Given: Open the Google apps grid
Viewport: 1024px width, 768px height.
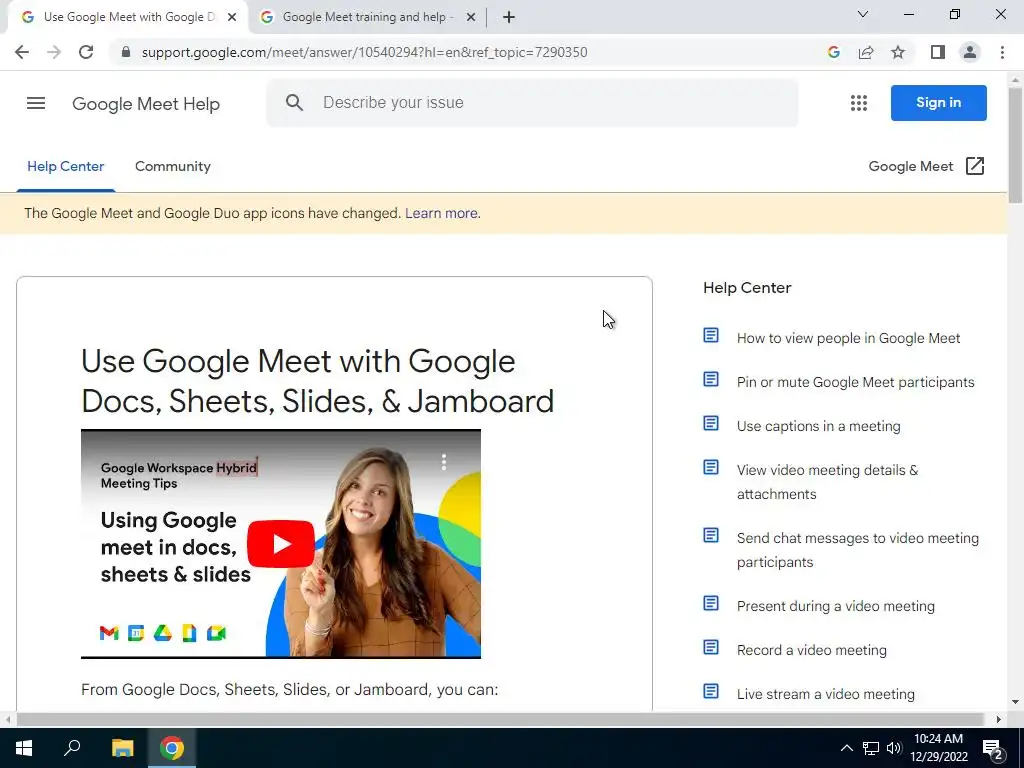Looking at the screenshot, I should coord(859,103).
